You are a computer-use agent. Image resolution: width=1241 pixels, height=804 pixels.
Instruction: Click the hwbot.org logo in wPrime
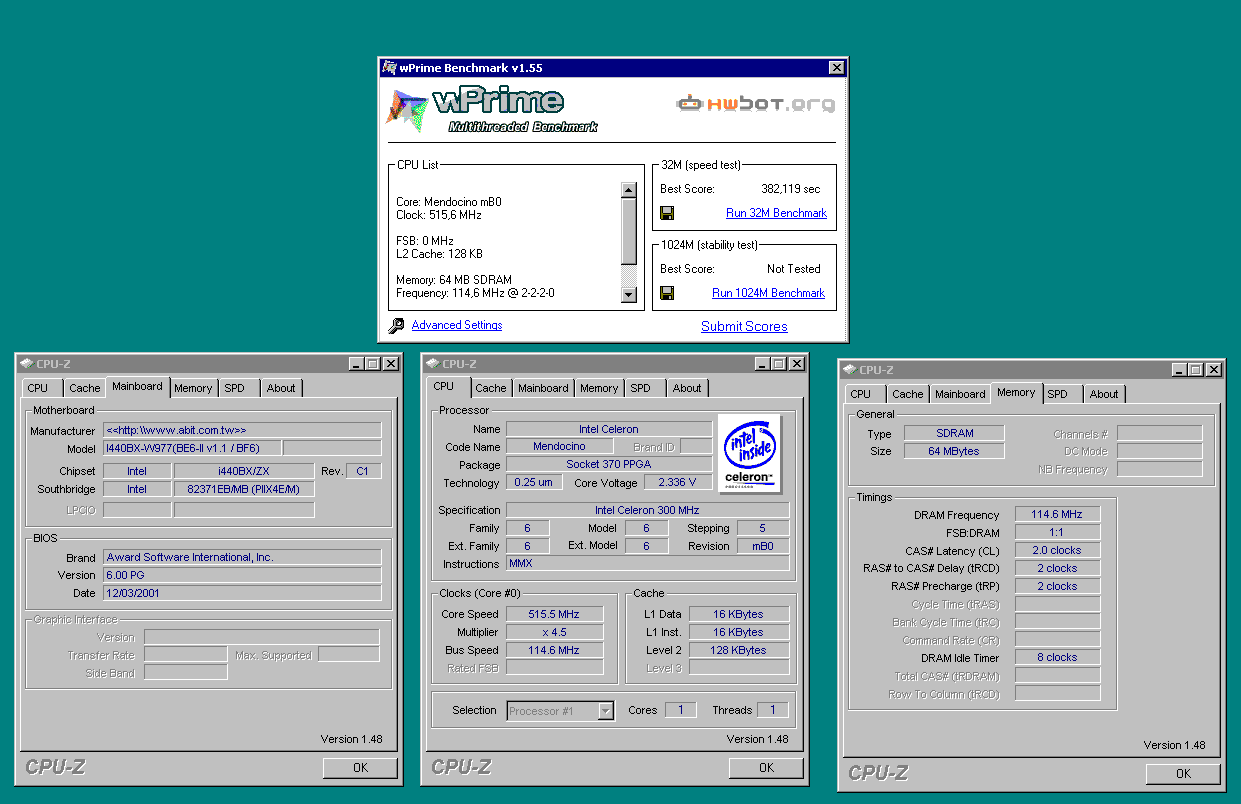pos(756,103)
